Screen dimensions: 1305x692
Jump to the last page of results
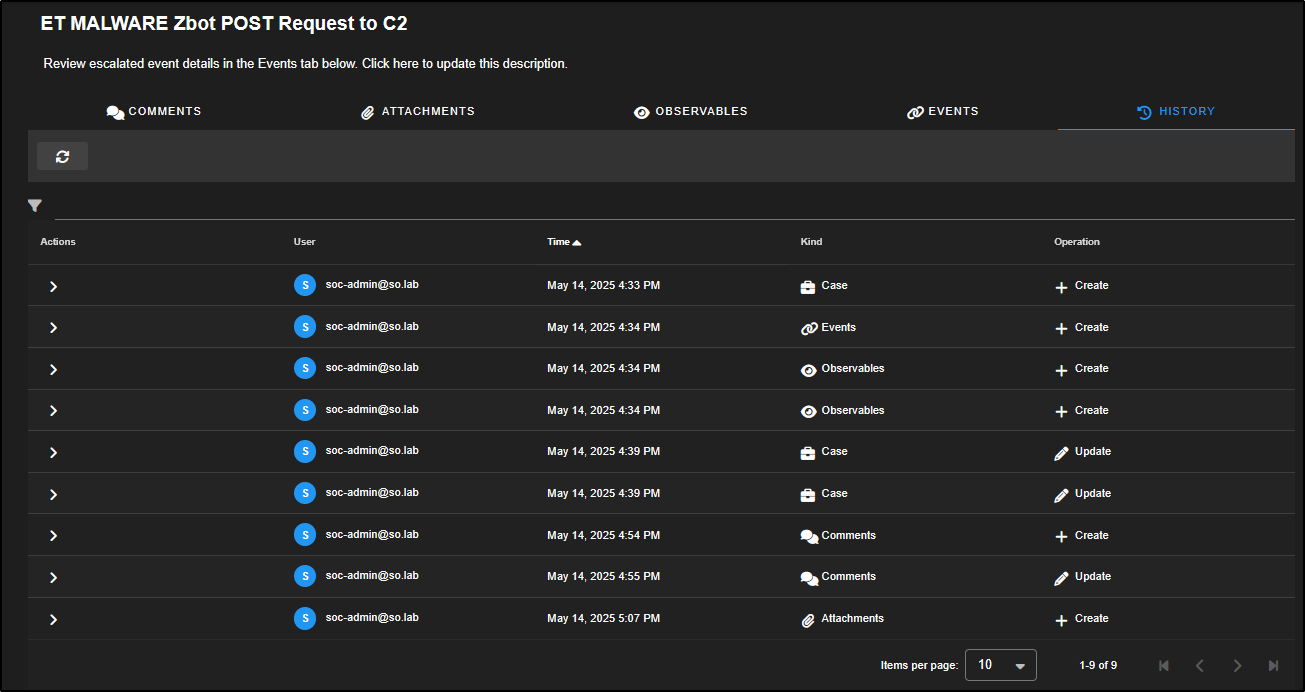click(1273, 665)
